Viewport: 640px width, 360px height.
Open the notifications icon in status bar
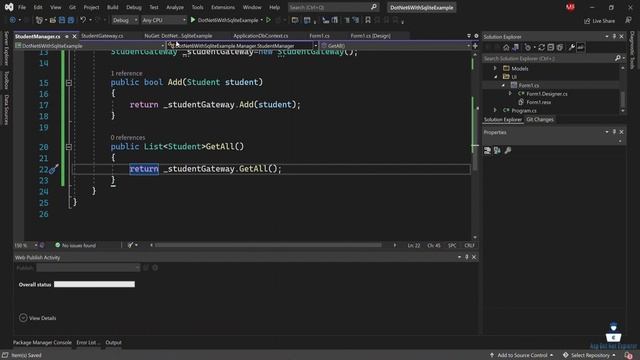(629, 355)
